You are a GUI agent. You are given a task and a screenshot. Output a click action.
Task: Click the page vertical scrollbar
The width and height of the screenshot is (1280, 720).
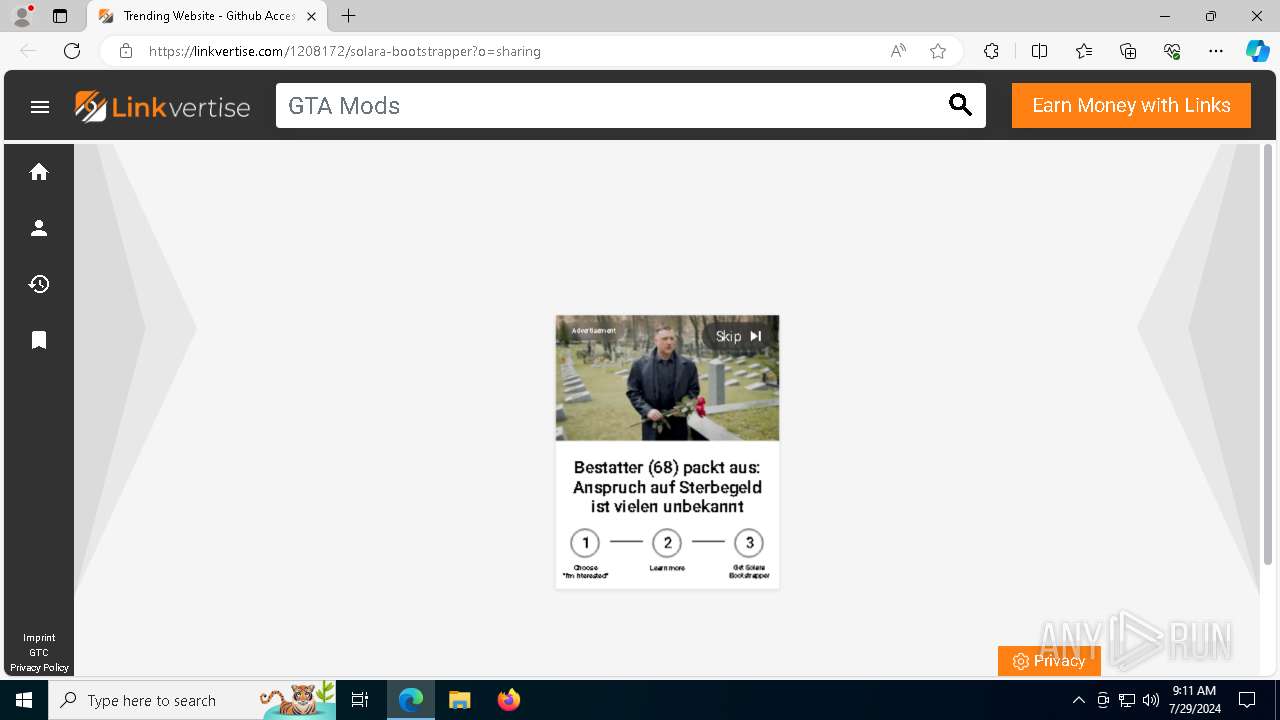click(x=1268, y=355)
